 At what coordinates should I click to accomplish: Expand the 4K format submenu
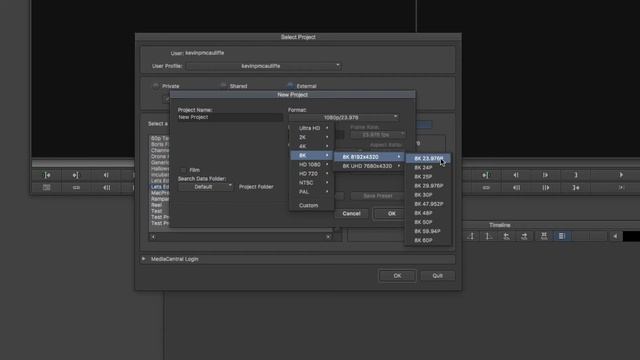[312, 146]
